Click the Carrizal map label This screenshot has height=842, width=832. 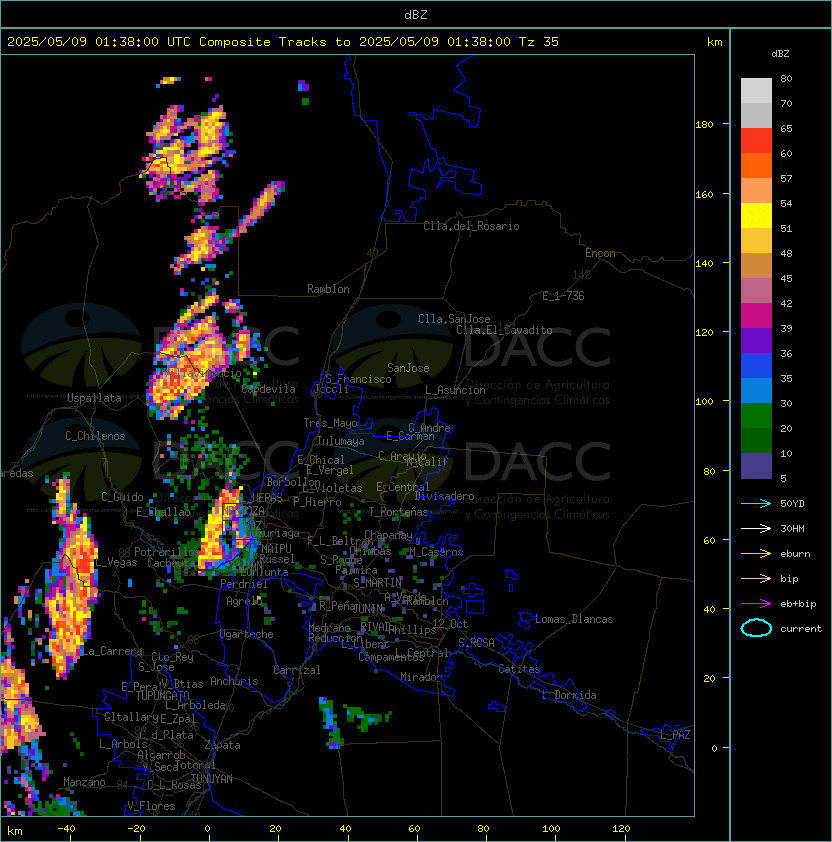click(x=297, y=670)
